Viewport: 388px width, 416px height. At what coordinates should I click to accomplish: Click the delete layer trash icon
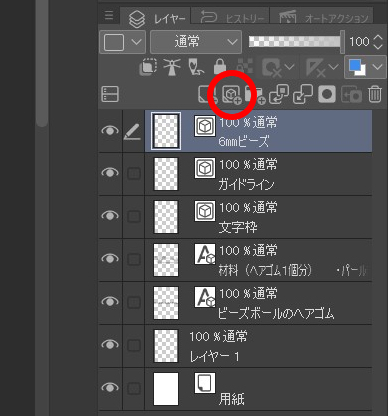[x=375, y=95]
